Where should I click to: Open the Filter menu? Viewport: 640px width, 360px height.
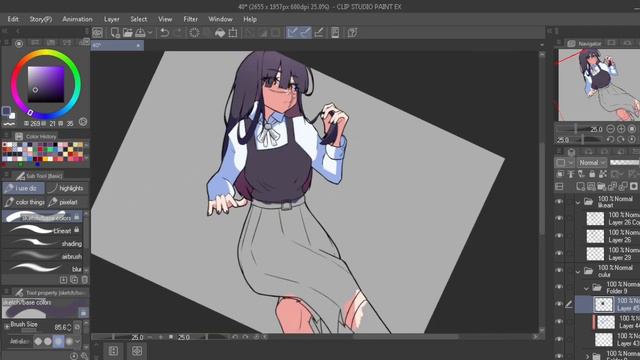coord(190,19)
